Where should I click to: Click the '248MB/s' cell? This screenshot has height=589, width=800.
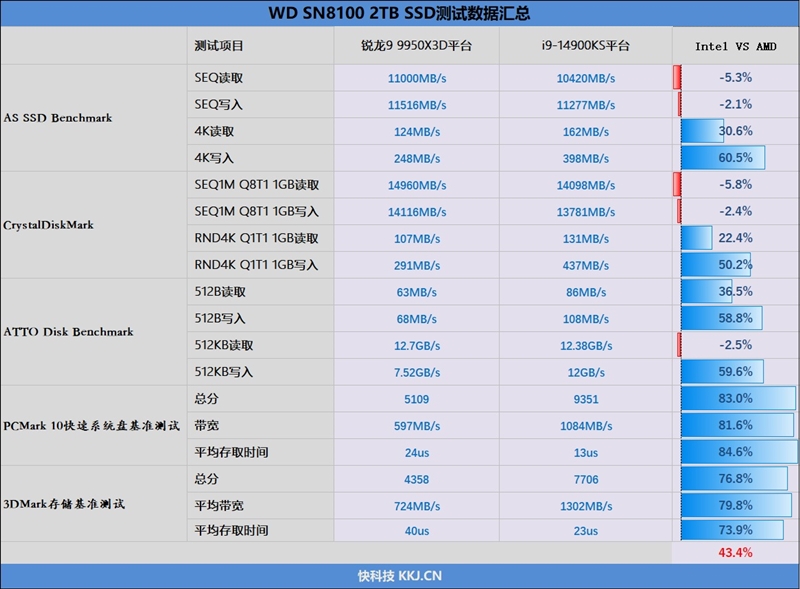tap(417, 158)
